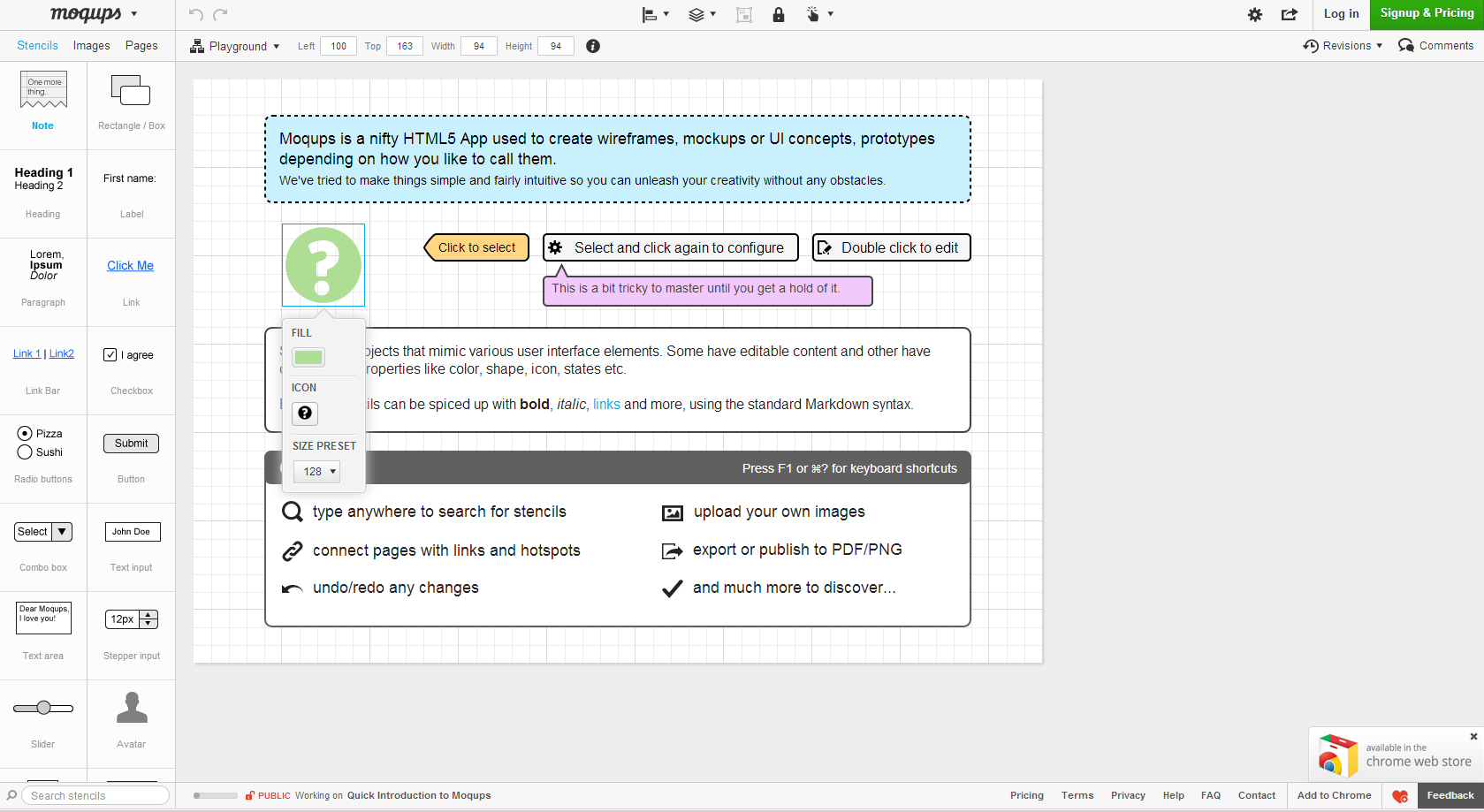The height and width of the screenshot is (812, 1484).
Task: Click the Log in button
Action: pos(1341,14)
